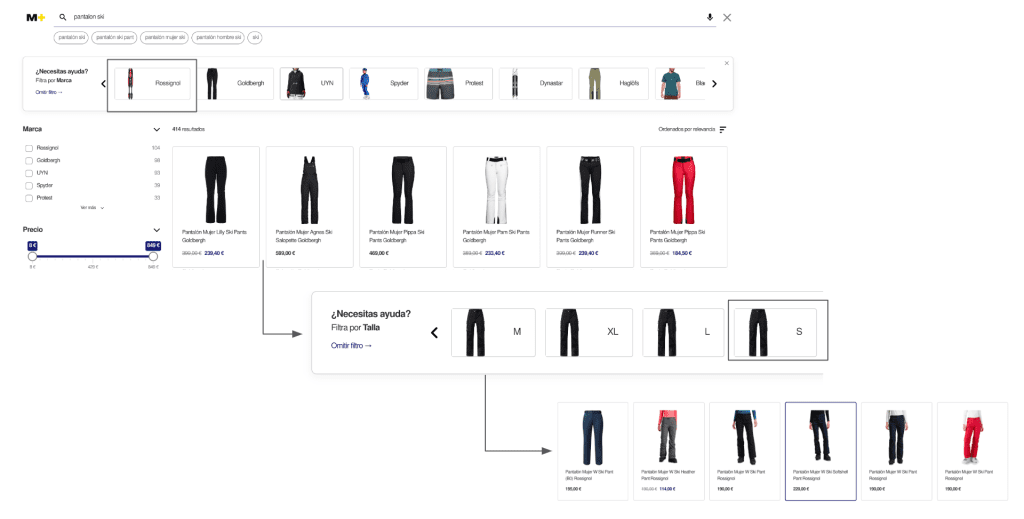Choose size S in Talla filter
The image size is (1024, 519).
(777, 331)
